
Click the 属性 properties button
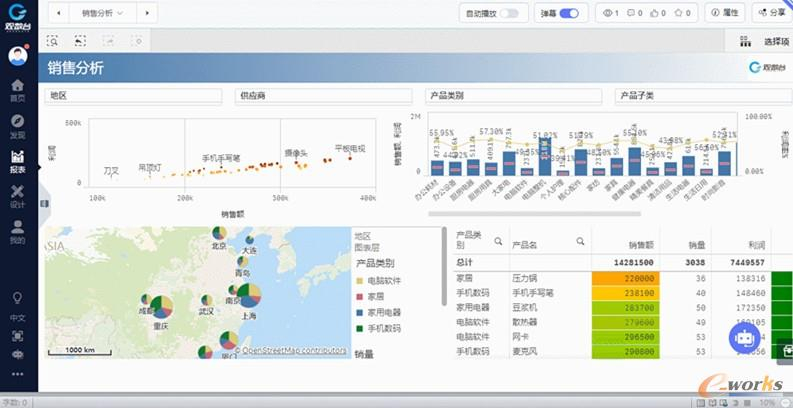click(x=724, y=13)
